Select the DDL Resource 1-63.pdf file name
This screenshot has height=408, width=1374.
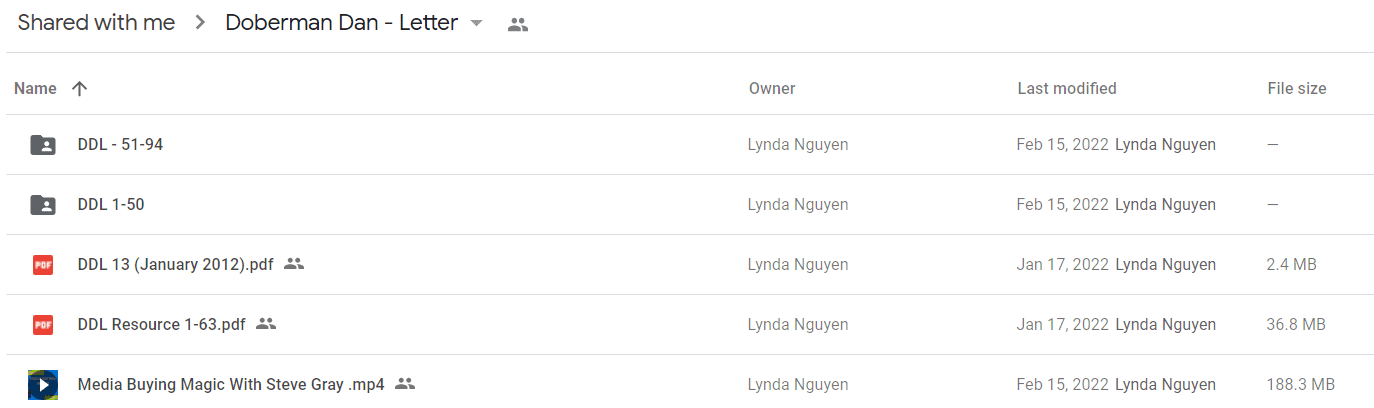pyautogui.click(x=161, y=325)
